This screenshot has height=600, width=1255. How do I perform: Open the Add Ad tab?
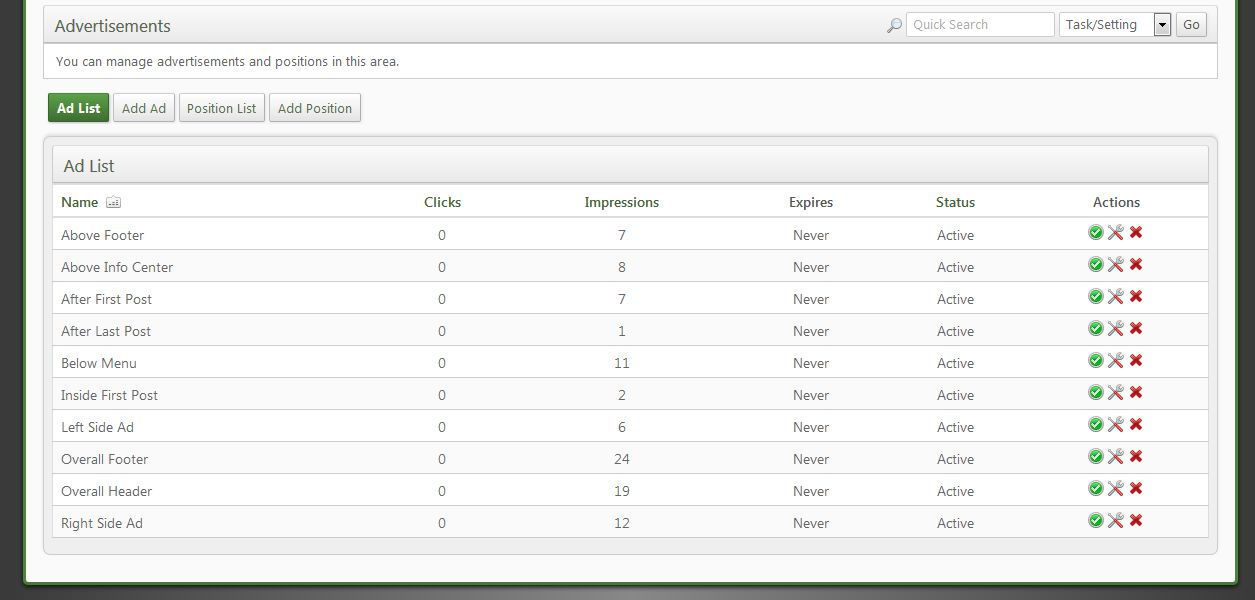coord(144,108)
